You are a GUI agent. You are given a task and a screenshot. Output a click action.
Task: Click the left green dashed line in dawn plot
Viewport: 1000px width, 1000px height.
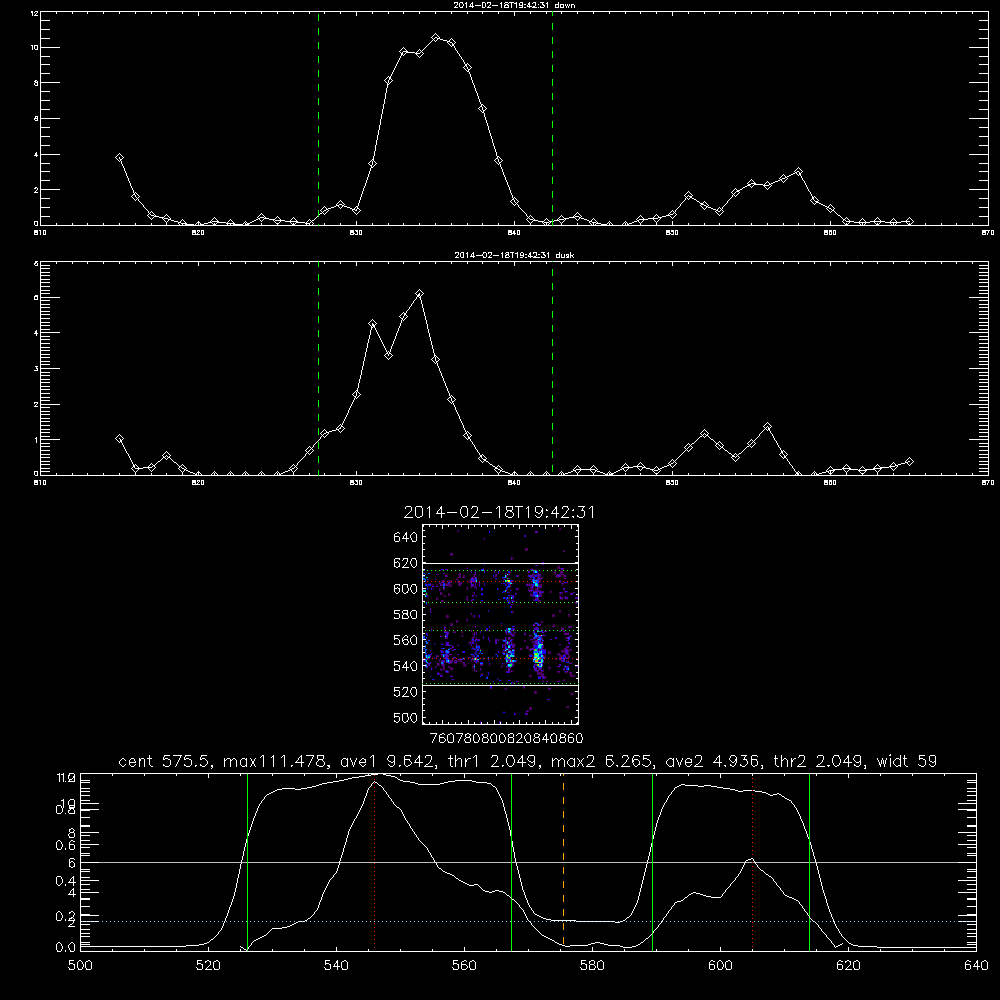[318, 118]
